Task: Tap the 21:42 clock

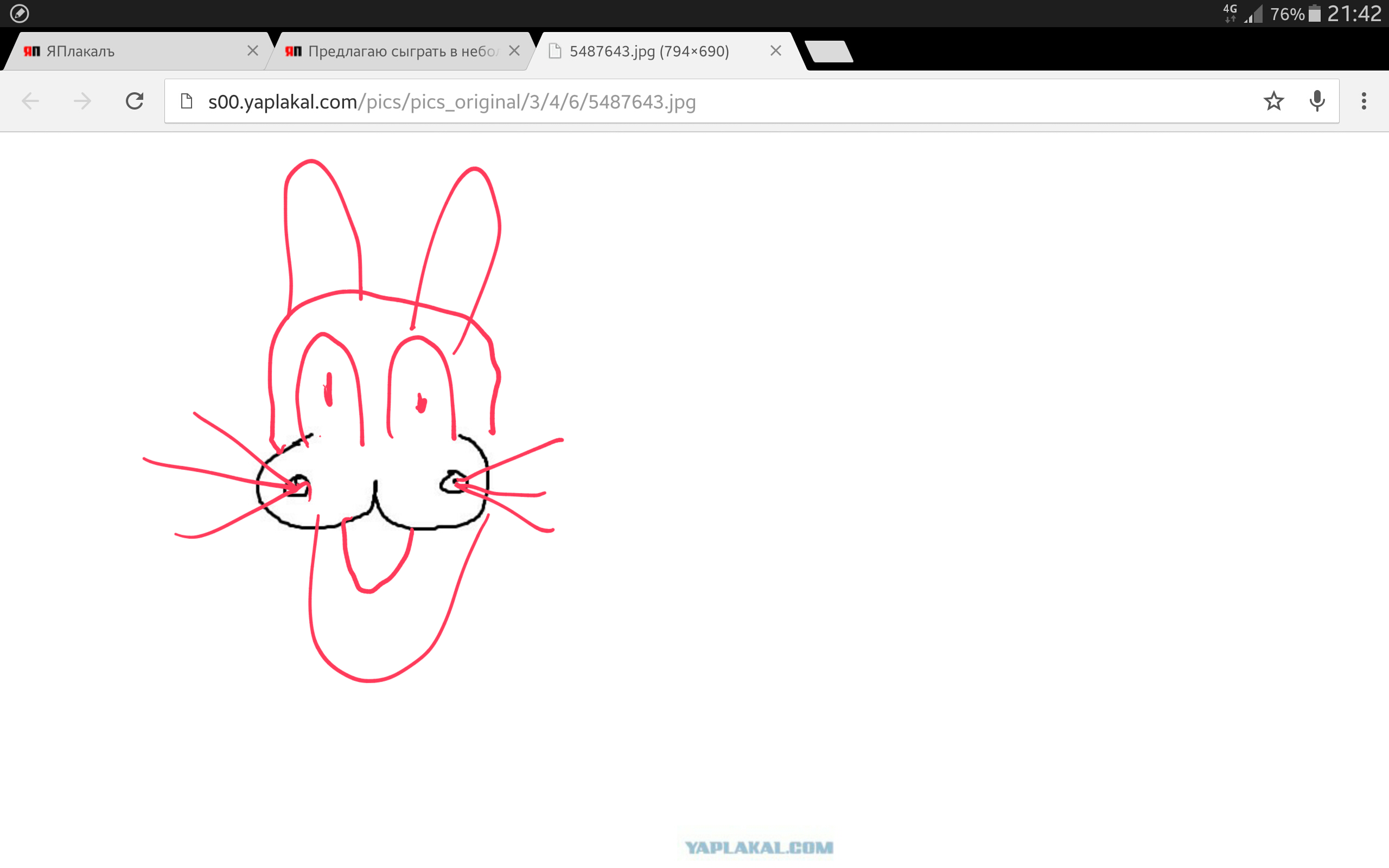Action: (1354, 13)
